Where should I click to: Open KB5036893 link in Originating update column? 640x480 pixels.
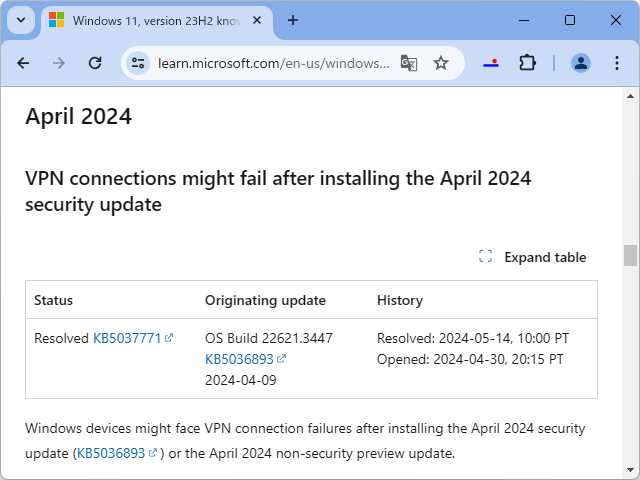(x=239, y=359)
